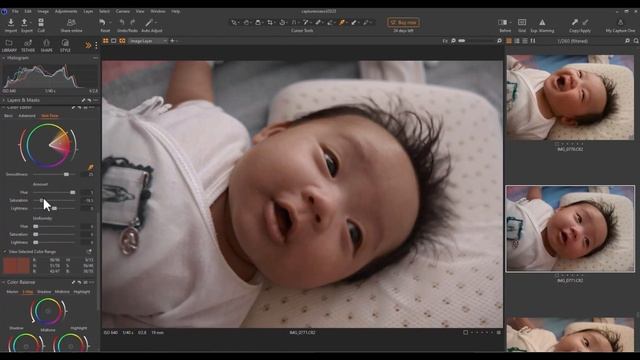
Task: Select 3-Way Color Balance tab
Action: click(x=28, y=292)
